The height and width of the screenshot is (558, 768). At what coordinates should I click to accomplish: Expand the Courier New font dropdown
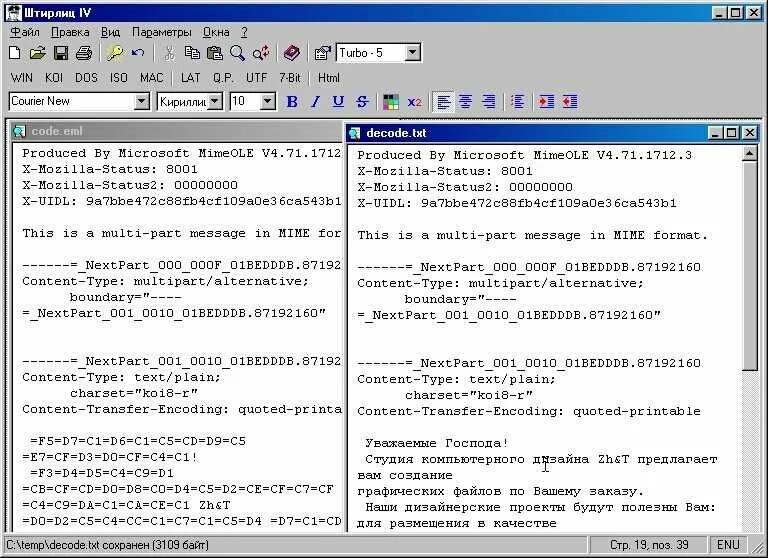pos(141,101)
